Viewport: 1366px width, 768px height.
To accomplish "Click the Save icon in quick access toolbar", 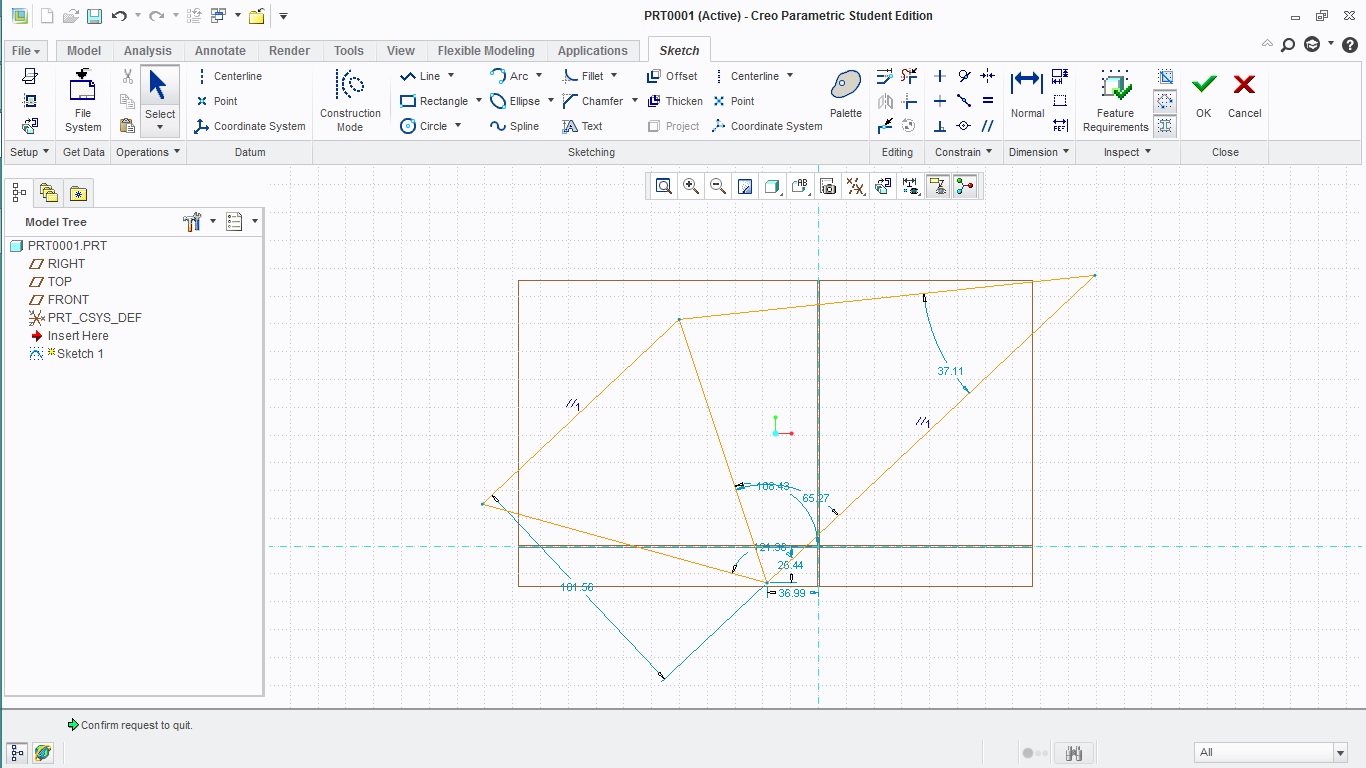I will tap(94, 16).
